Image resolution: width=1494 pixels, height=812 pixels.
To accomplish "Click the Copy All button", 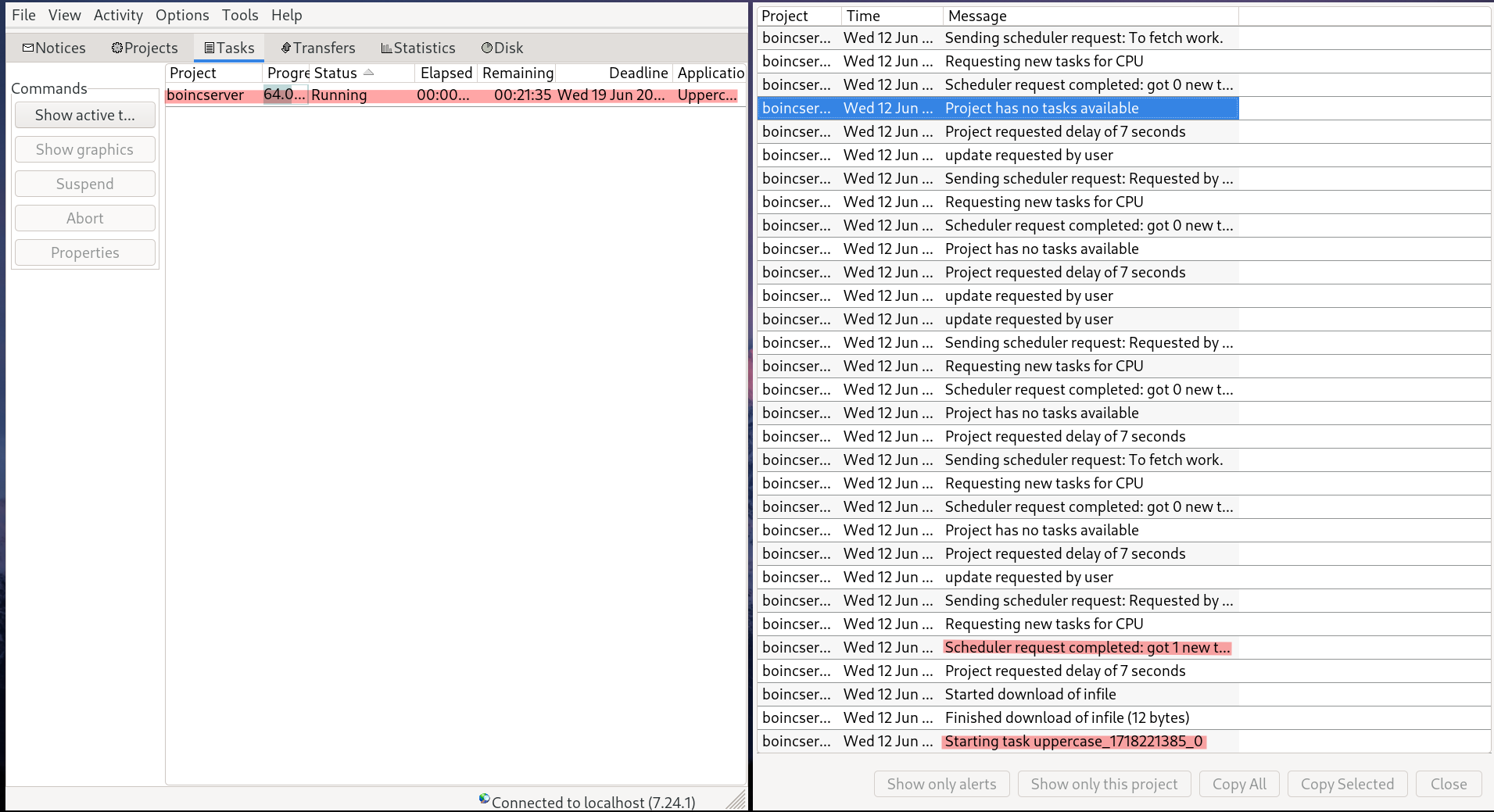I will [1239, 784].
